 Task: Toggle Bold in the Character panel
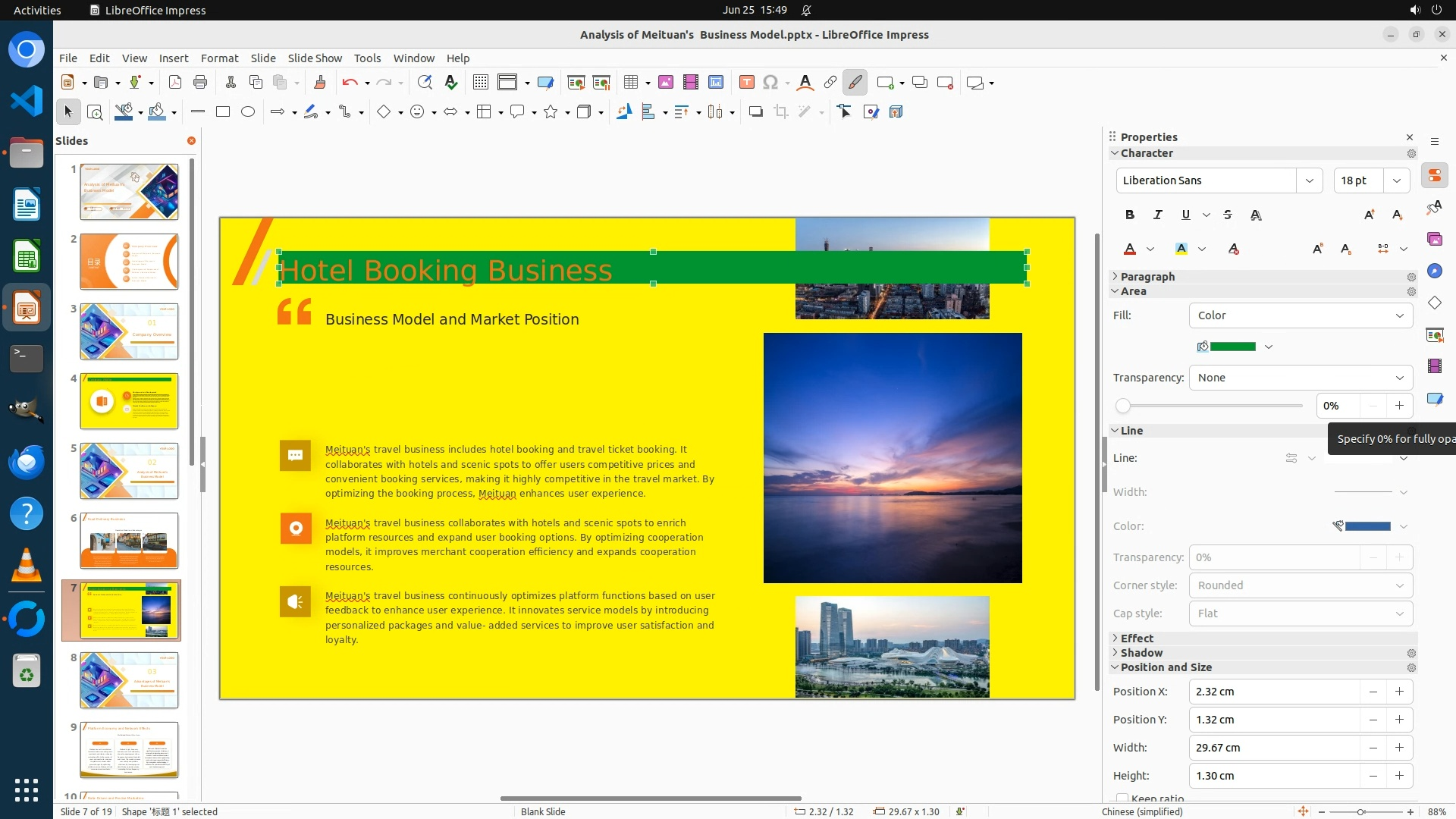1130,215
